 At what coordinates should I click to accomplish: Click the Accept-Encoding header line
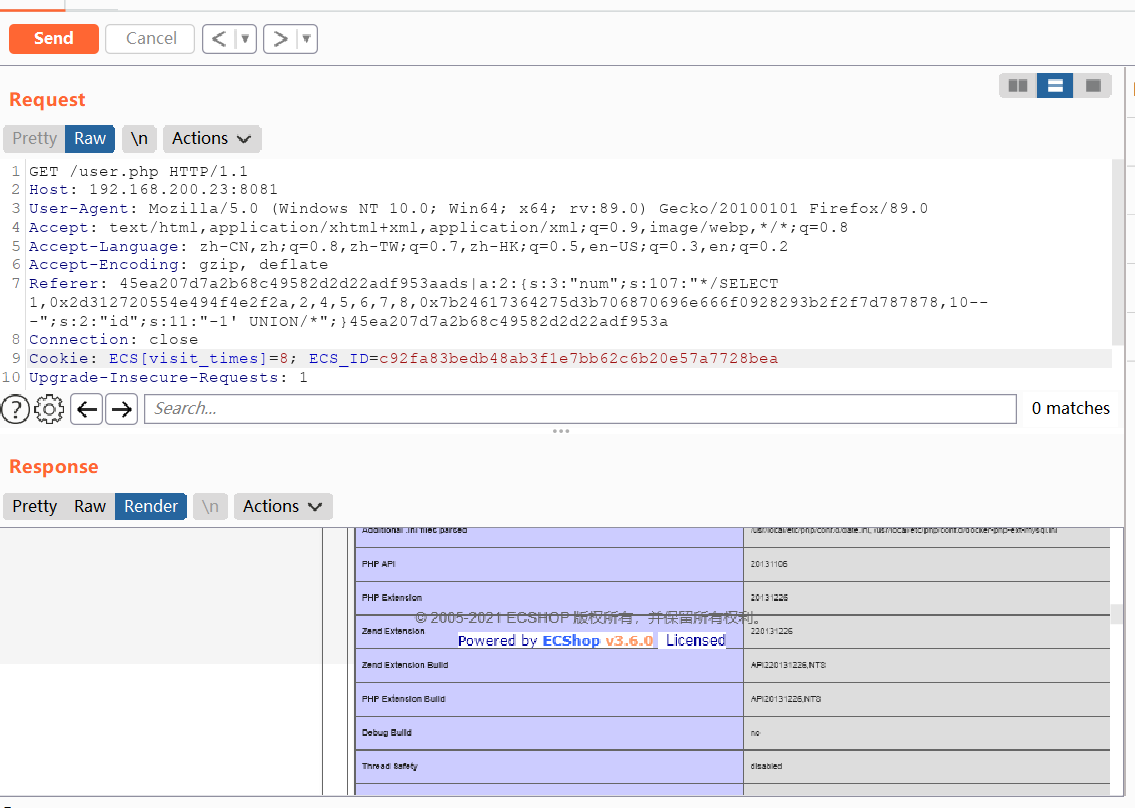coord(178,265)
